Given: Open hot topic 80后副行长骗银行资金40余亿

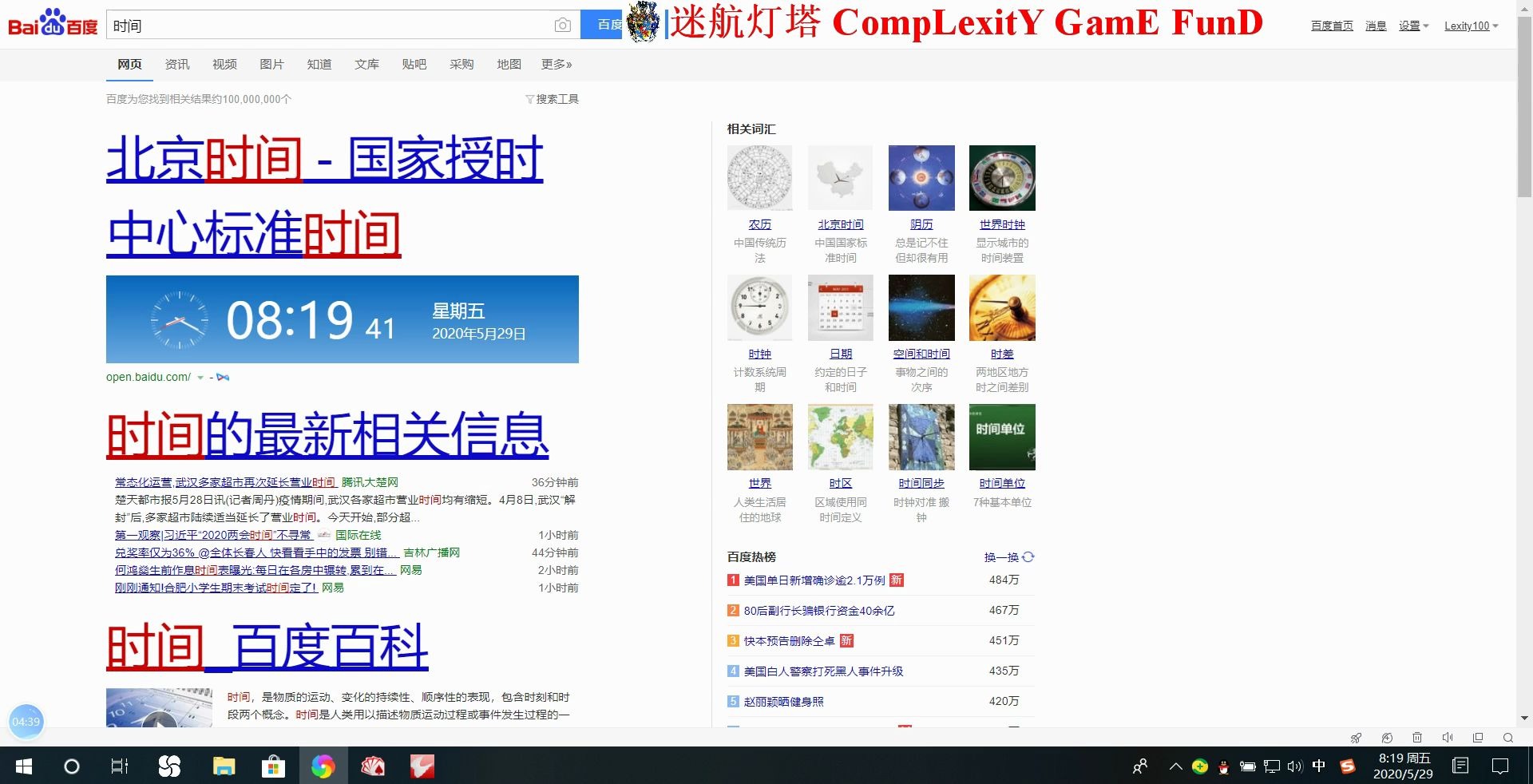Looking at the screenshot, I should pyautogui.click(x=819, y=611).
